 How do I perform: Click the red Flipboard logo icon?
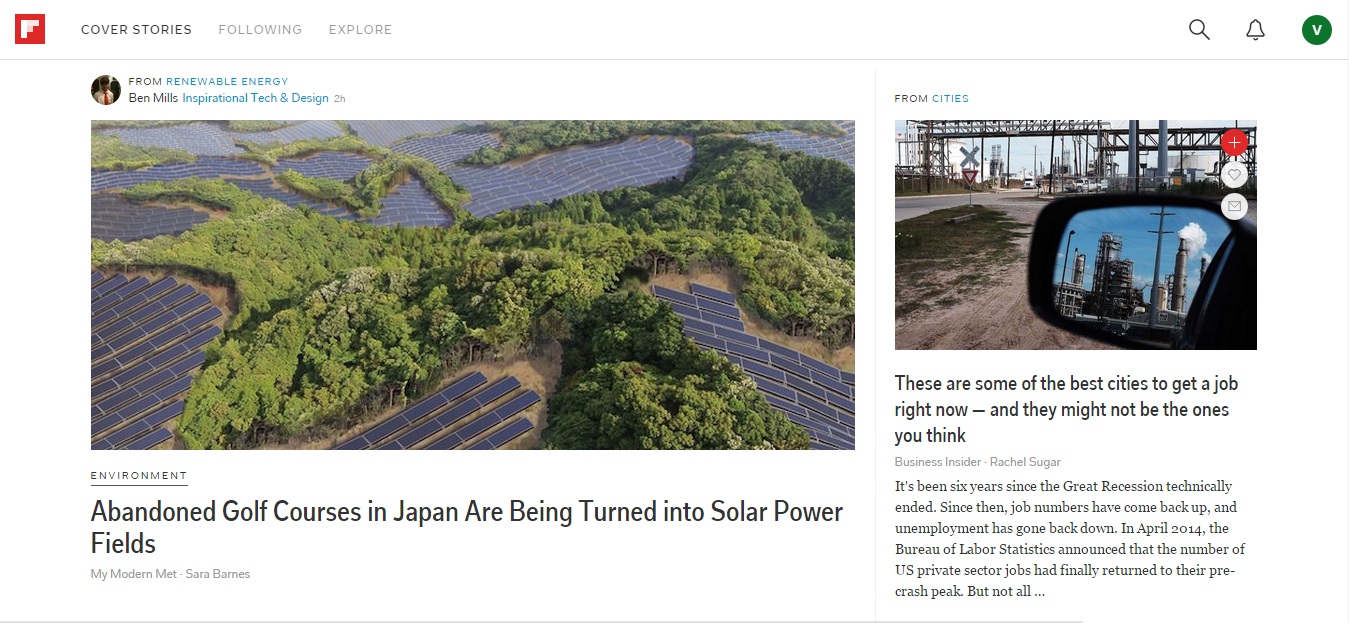30,29
